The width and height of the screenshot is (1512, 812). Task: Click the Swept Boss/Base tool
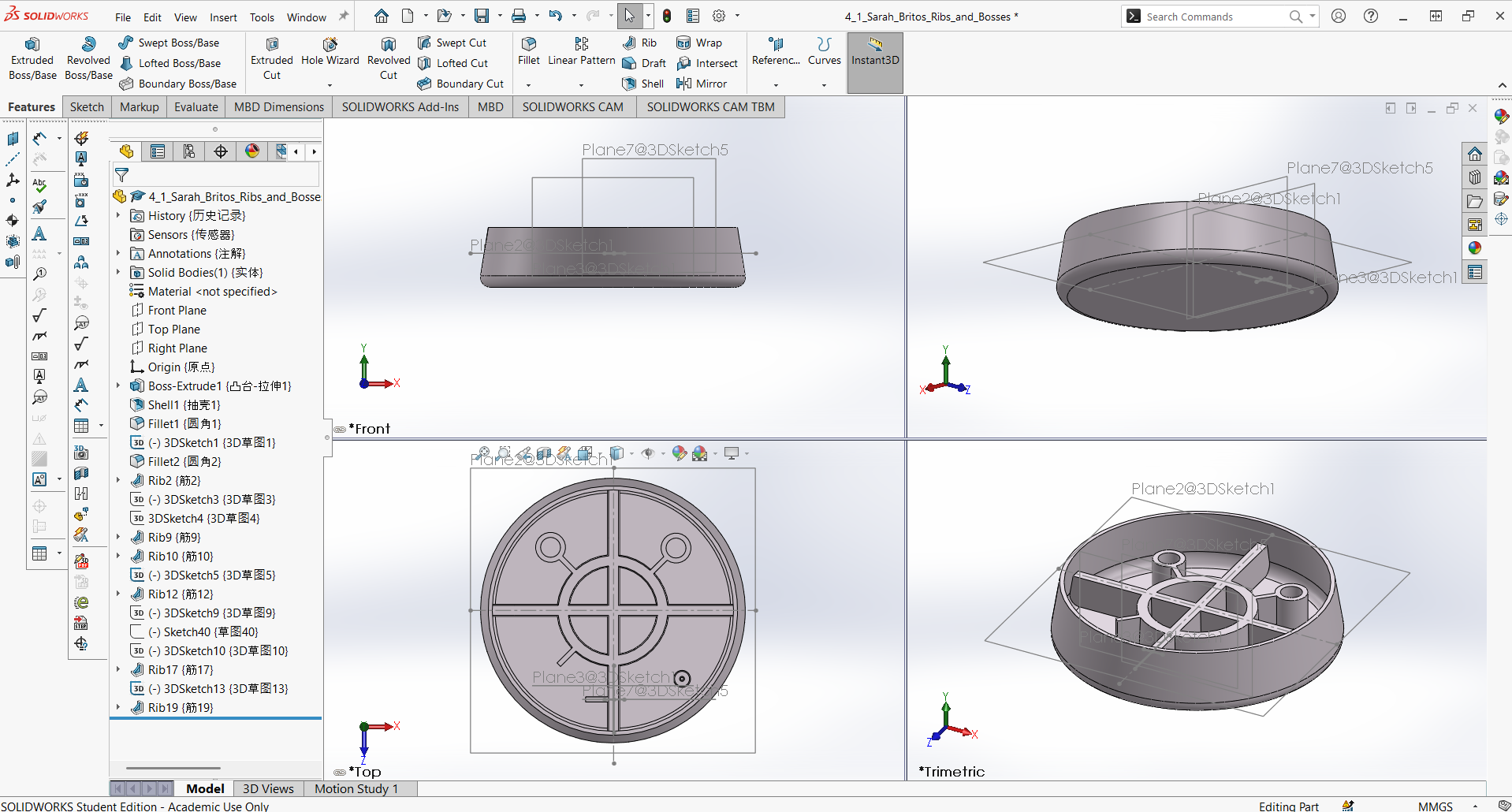(x=169, y=43)
